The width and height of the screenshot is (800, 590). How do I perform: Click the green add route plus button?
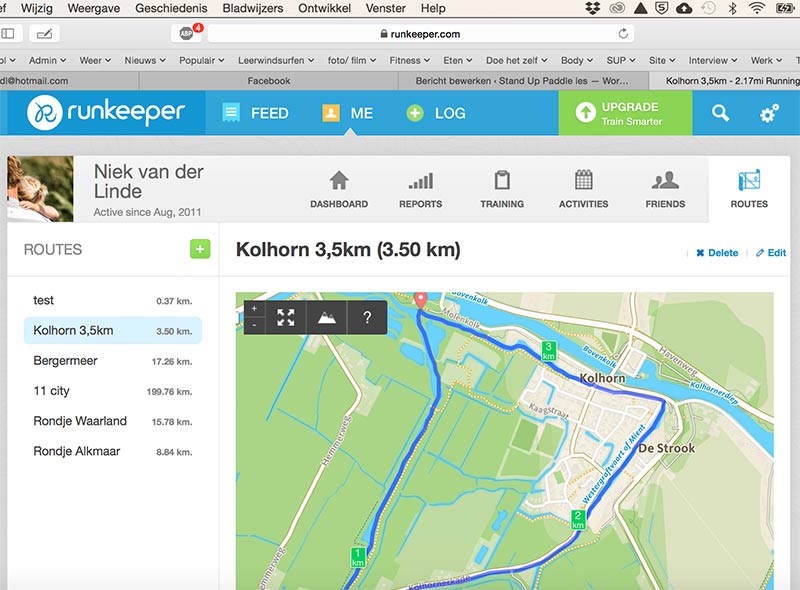point(200,249)
